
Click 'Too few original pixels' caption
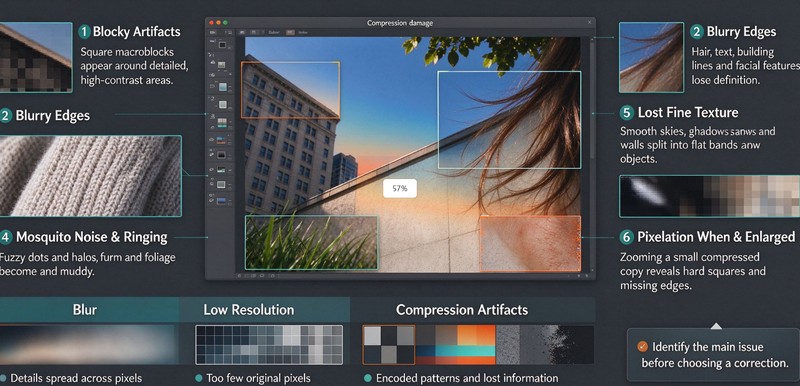click(258, 378)
